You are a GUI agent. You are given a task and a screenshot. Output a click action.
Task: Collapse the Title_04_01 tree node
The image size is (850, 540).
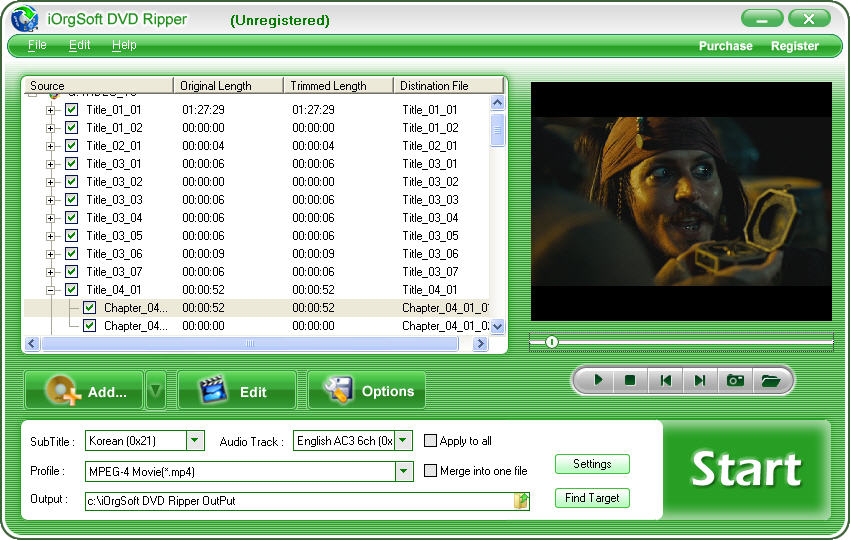point(51,290)
